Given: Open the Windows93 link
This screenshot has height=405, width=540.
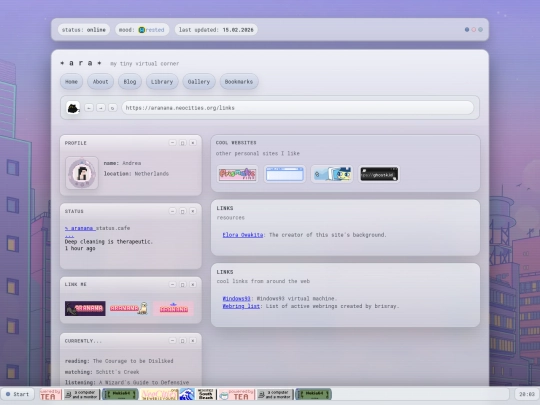Looking at the screenshot, I should [236, 299].
